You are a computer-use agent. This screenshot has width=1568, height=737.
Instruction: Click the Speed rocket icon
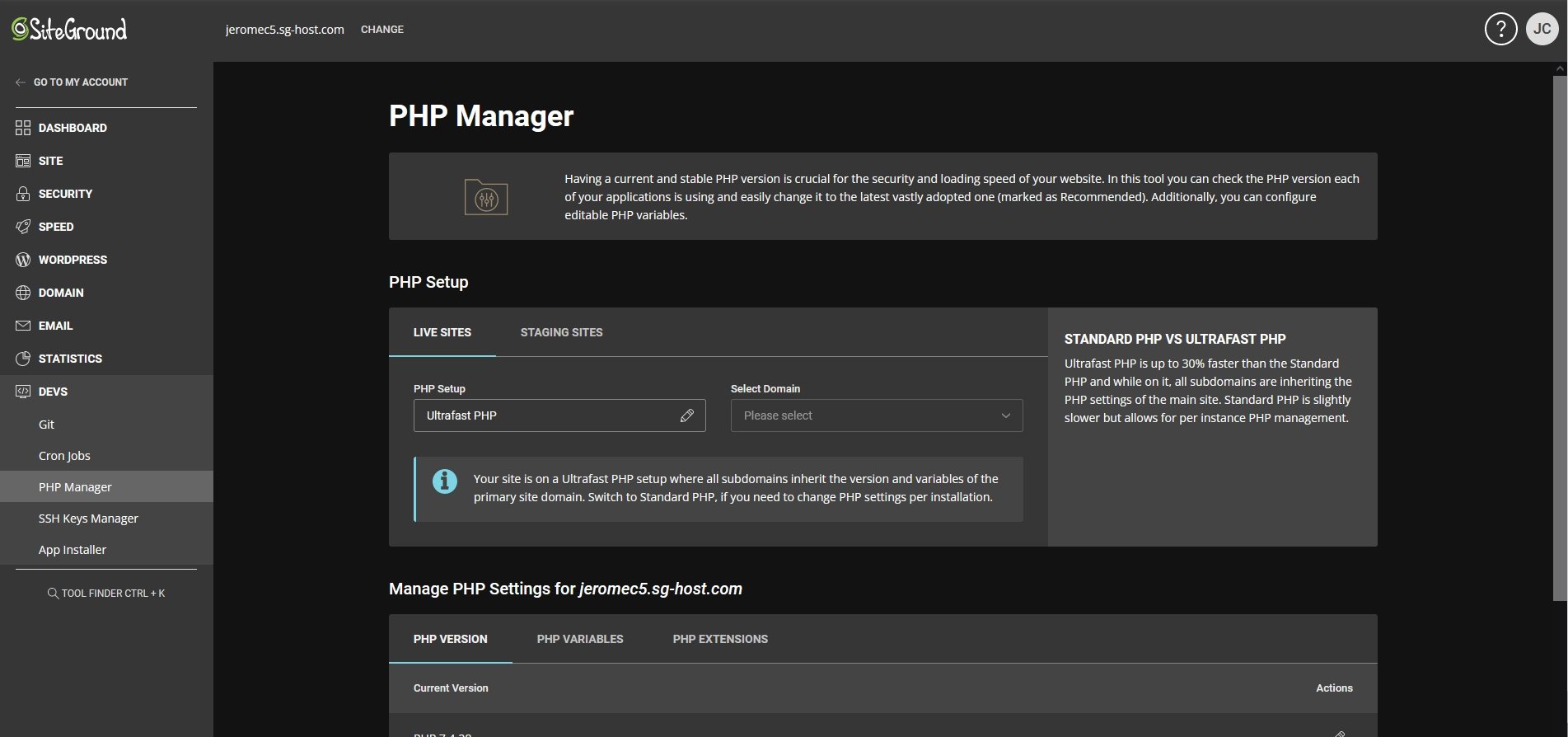23,227
